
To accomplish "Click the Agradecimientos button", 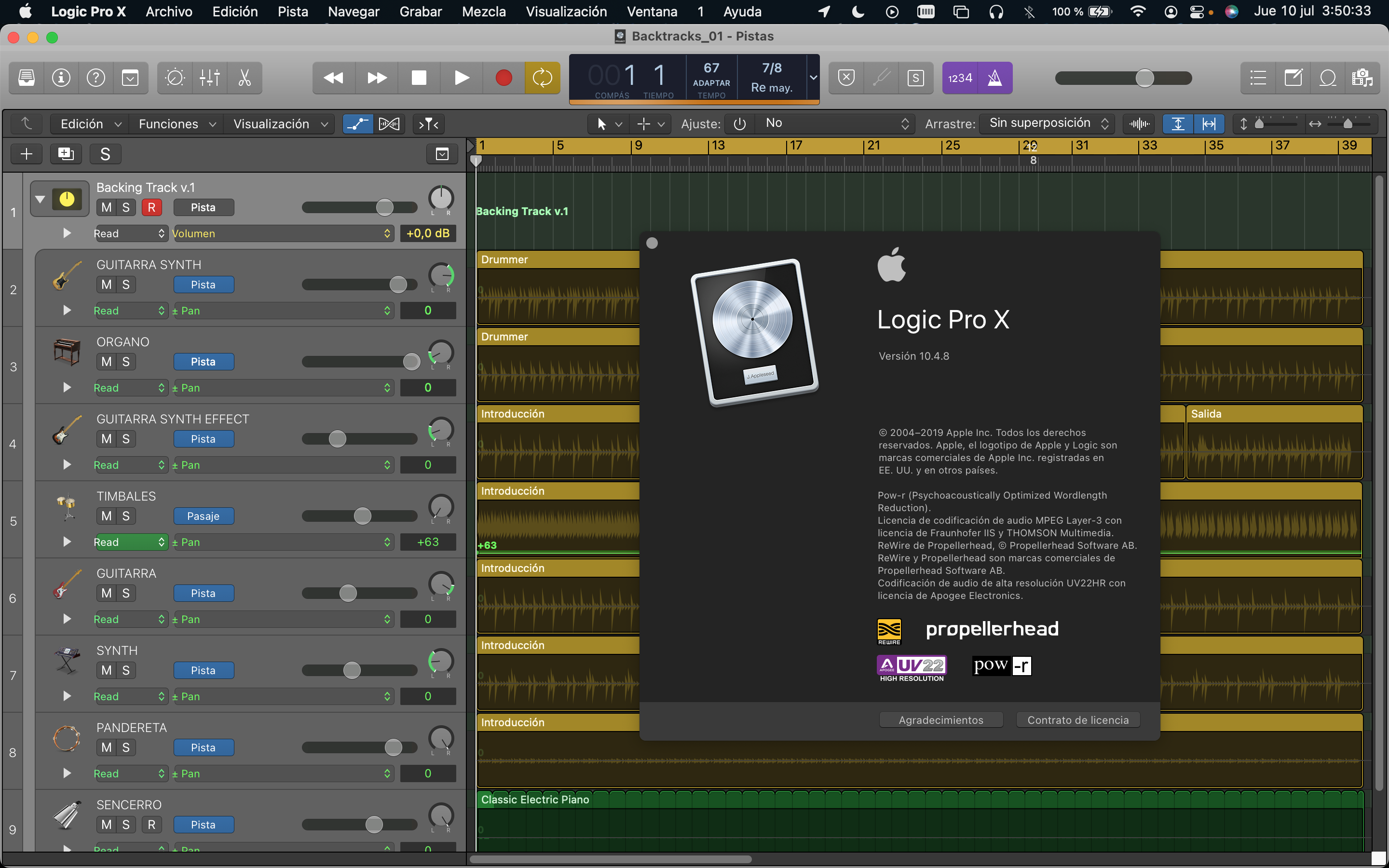I will click(941, 720).
